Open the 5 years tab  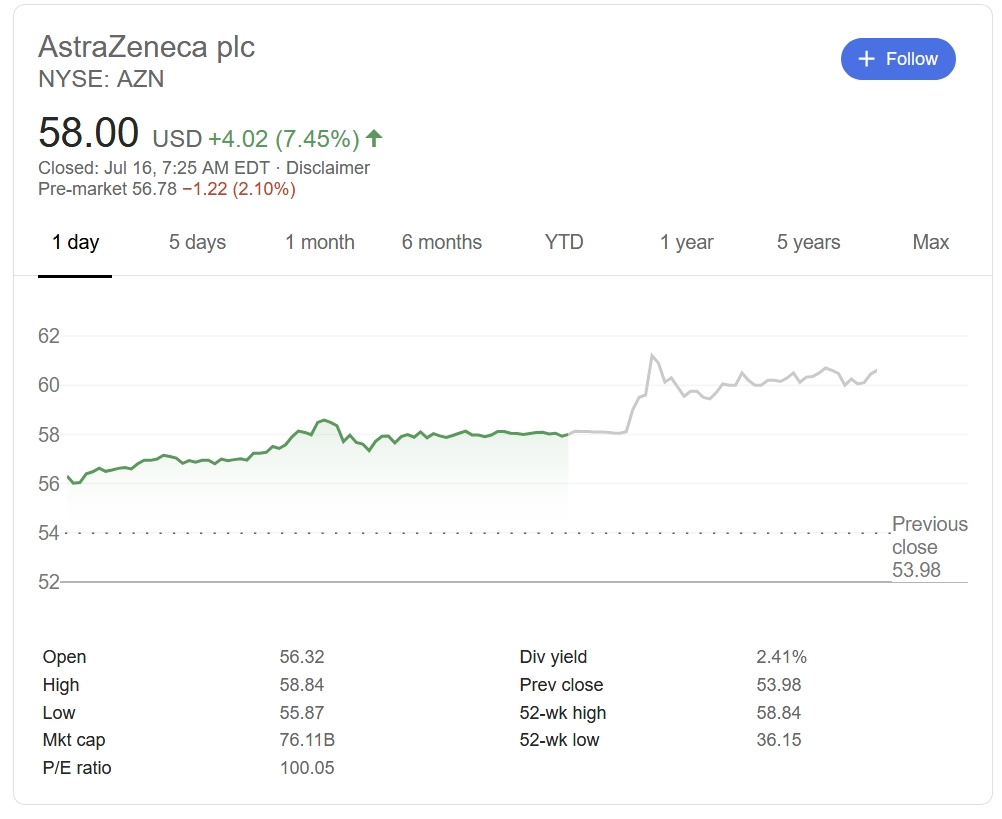tap(809, 242)
